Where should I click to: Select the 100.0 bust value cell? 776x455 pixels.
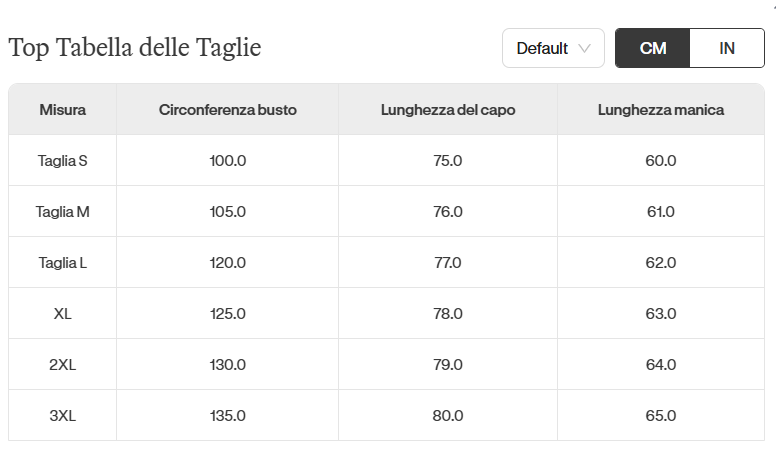(x=228, y=160)
